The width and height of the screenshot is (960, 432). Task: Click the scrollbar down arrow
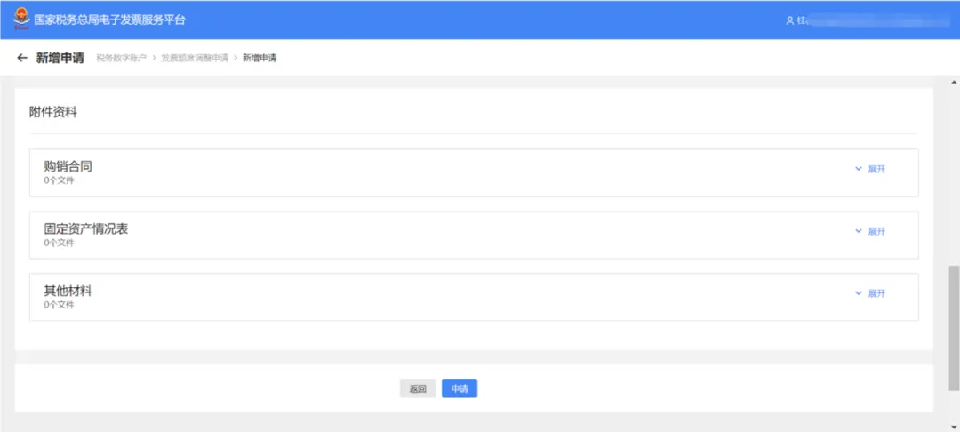coord(953,426)
